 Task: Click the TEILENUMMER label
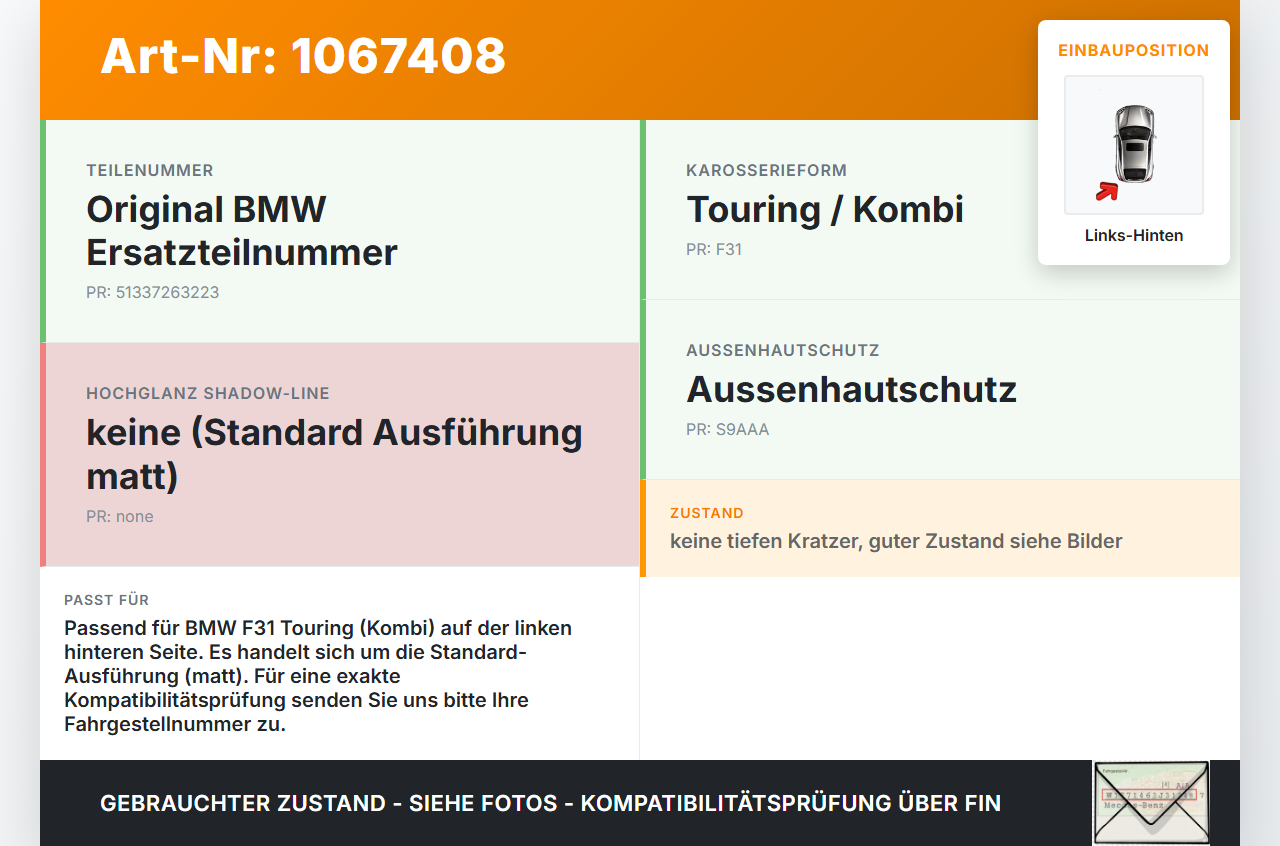150,171
